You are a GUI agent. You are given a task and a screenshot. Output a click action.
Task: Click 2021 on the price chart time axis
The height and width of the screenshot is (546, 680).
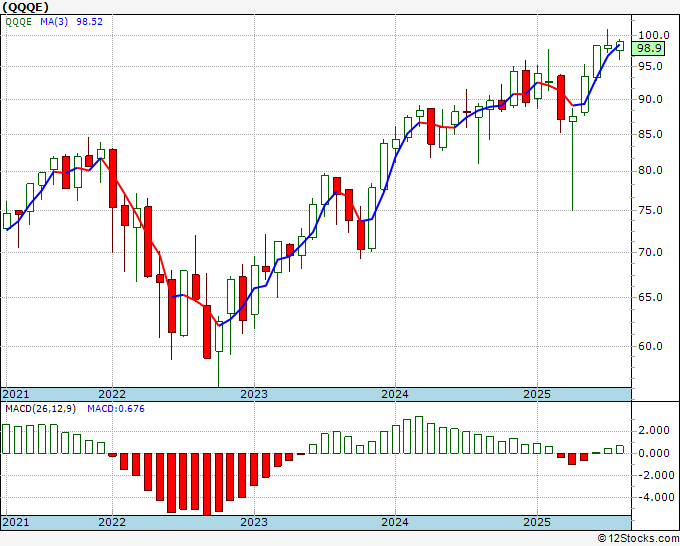tap(16, 394)
